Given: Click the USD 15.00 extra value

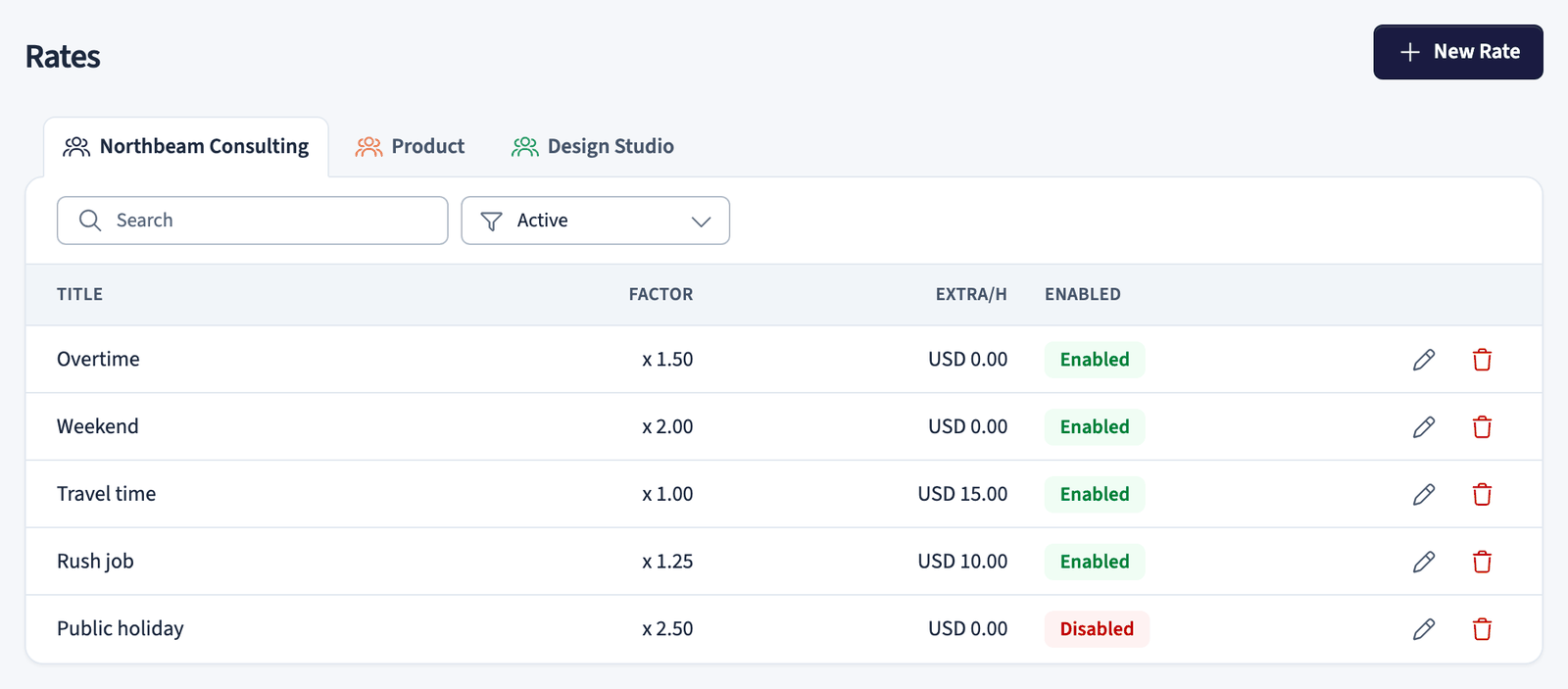Looking at the screenshot, I should 962,494.
